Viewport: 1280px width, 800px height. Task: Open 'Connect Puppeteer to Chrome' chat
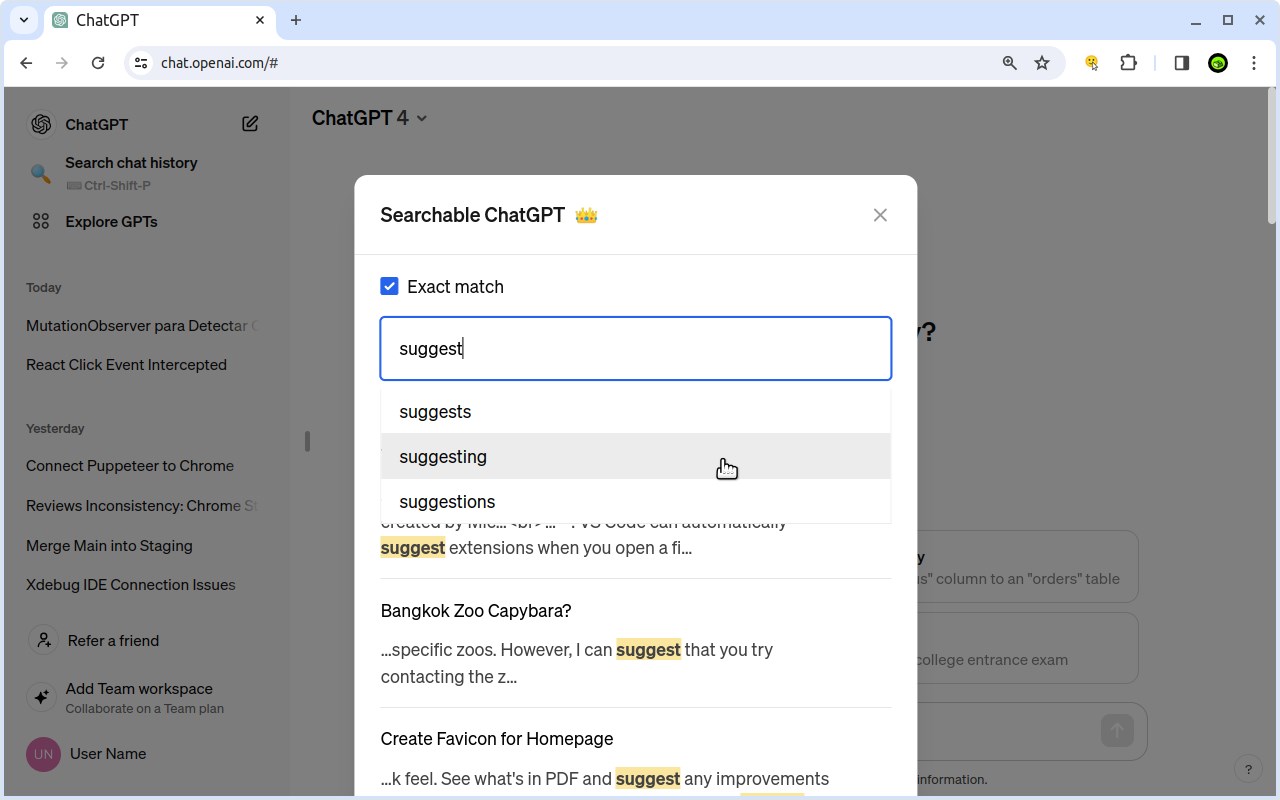coord(130,466)
